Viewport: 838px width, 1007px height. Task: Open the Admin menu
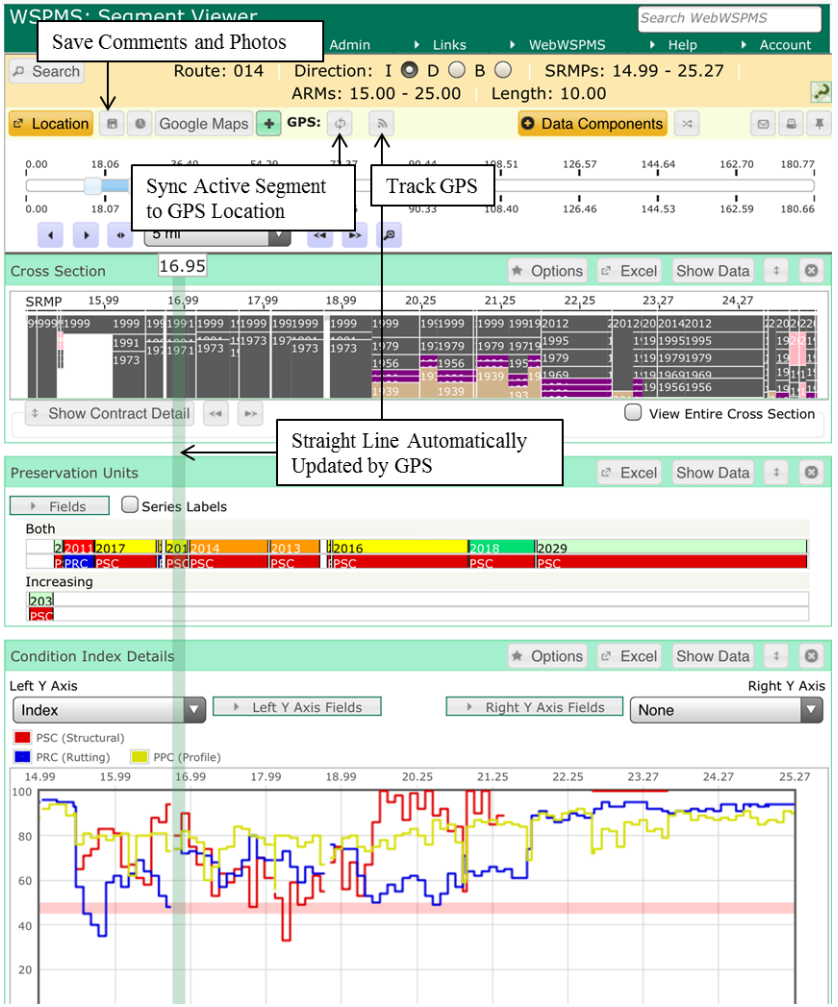[350, 45]
